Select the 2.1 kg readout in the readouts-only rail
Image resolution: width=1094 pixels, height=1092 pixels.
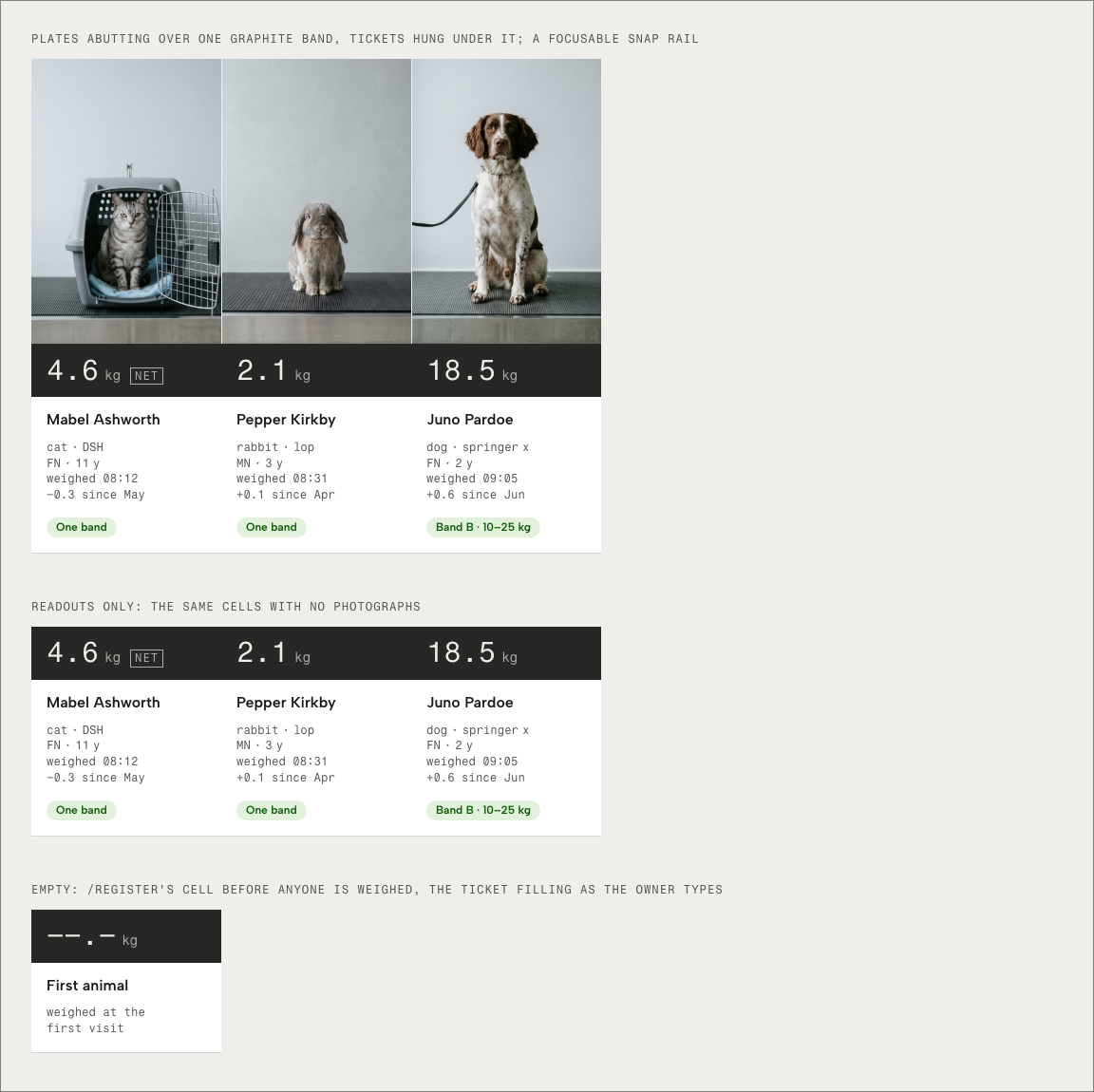click(273, 653)
